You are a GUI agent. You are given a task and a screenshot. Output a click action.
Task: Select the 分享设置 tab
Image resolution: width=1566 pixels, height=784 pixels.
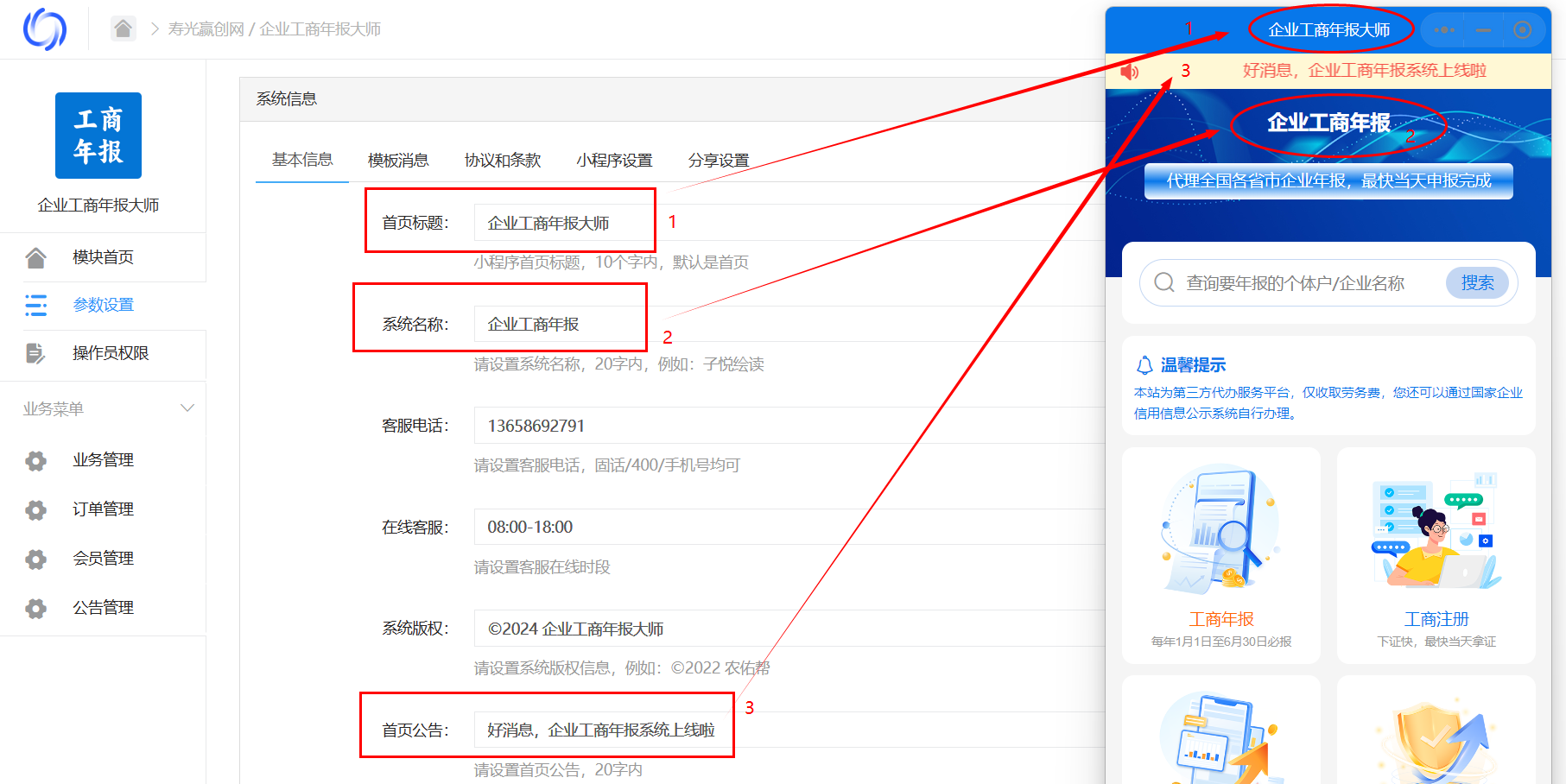719,161
